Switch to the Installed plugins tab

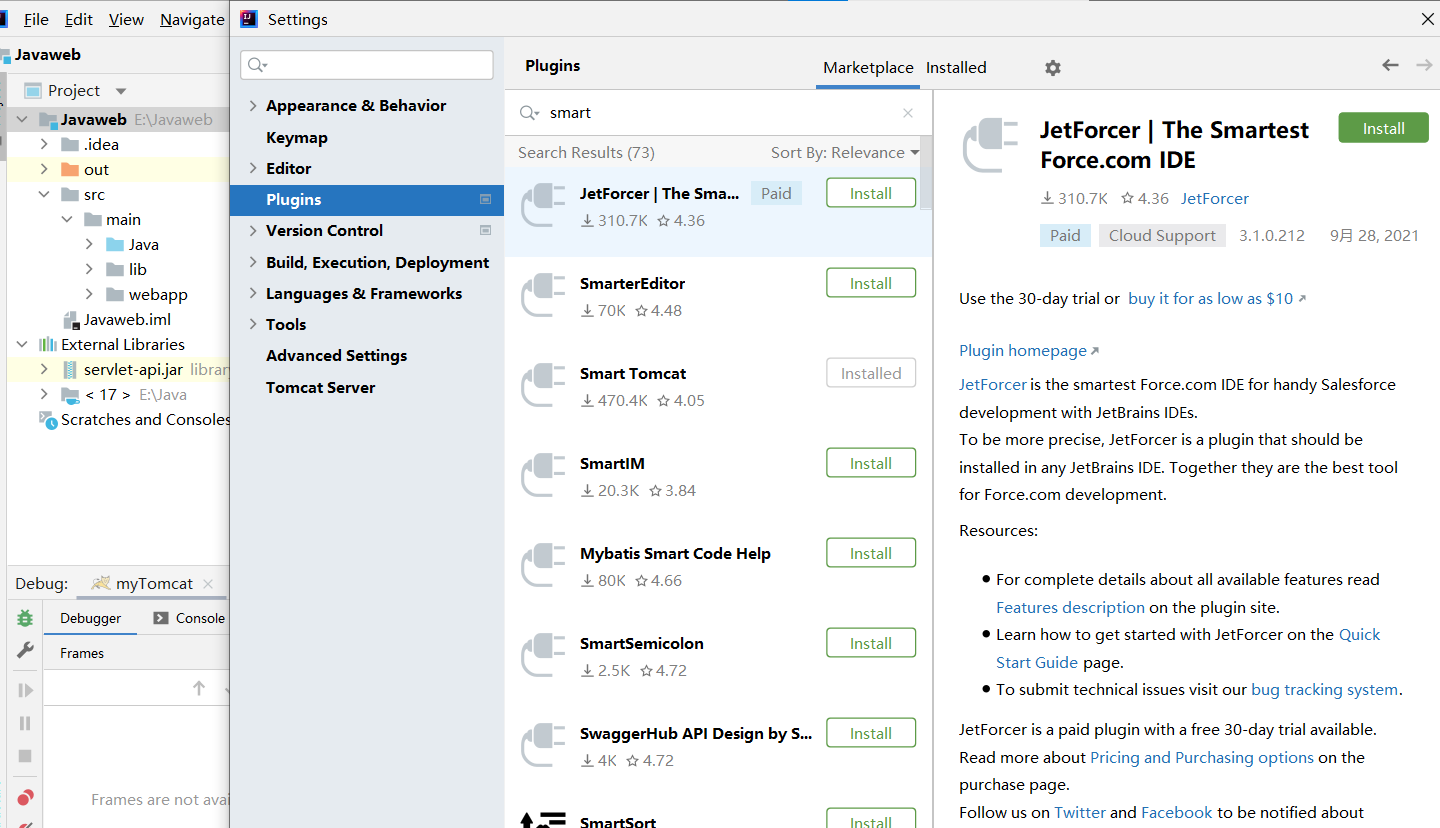(x=956, y=68)
